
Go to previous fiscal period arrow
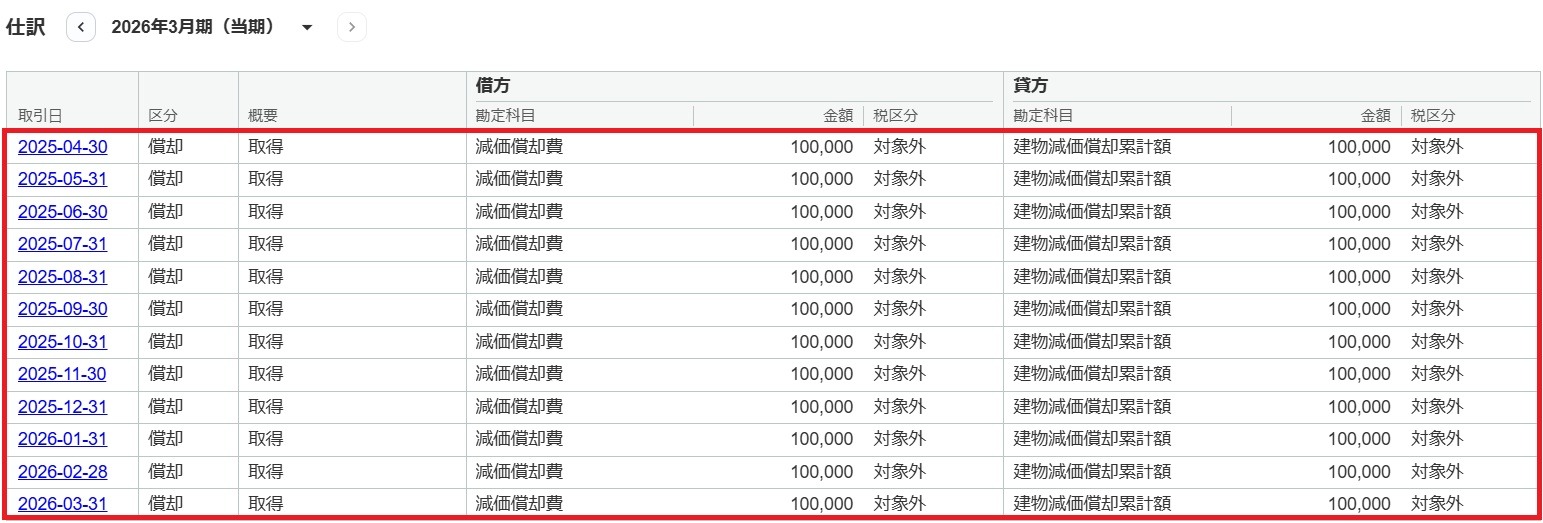[81, 27]
